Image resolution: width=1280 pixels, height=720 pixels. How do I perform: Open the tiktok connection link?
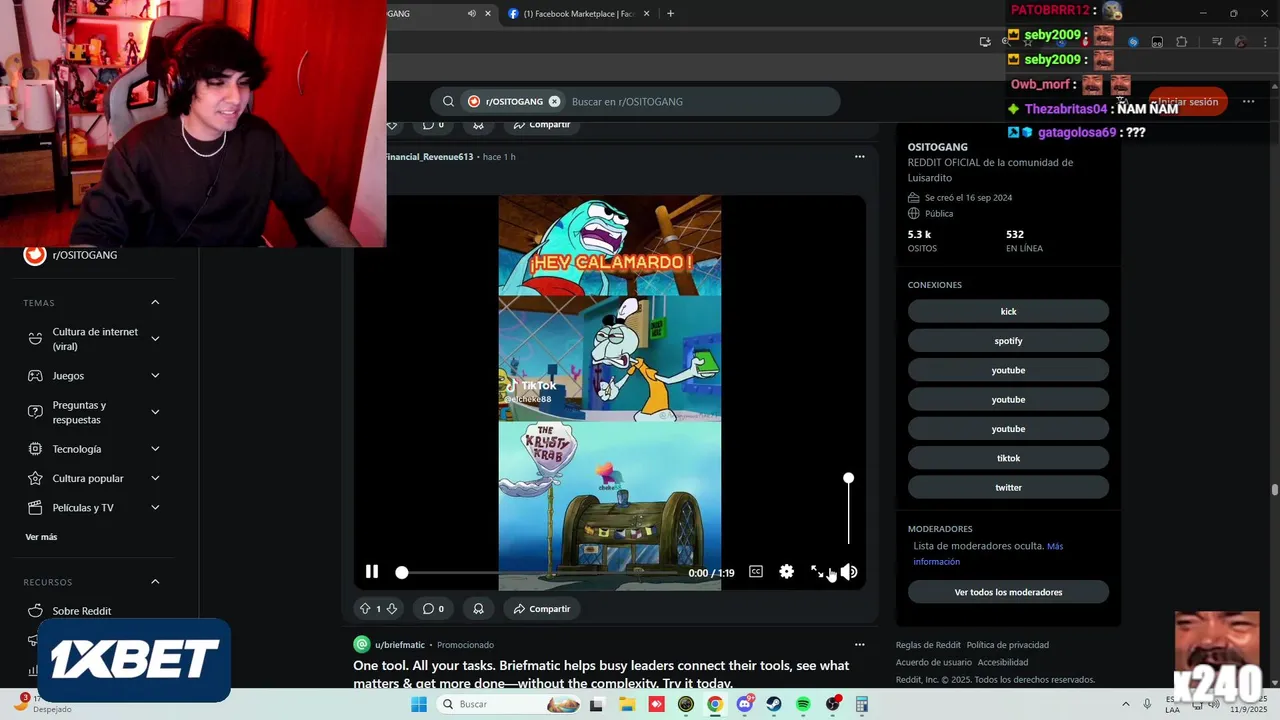tap(1008, 458)
